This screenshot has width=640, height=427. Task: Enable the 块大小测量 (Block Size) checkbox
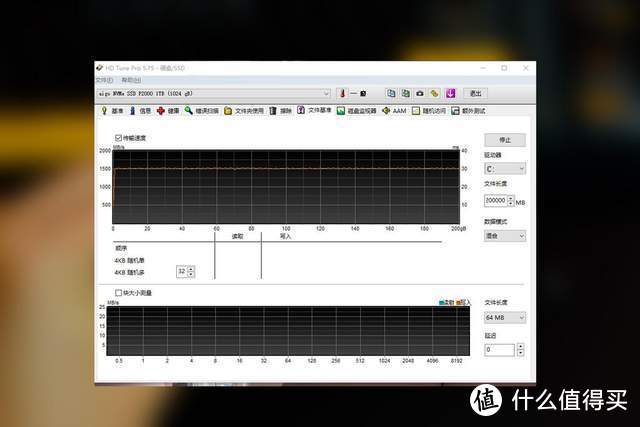pyautogui.click(x=119, y=293)
